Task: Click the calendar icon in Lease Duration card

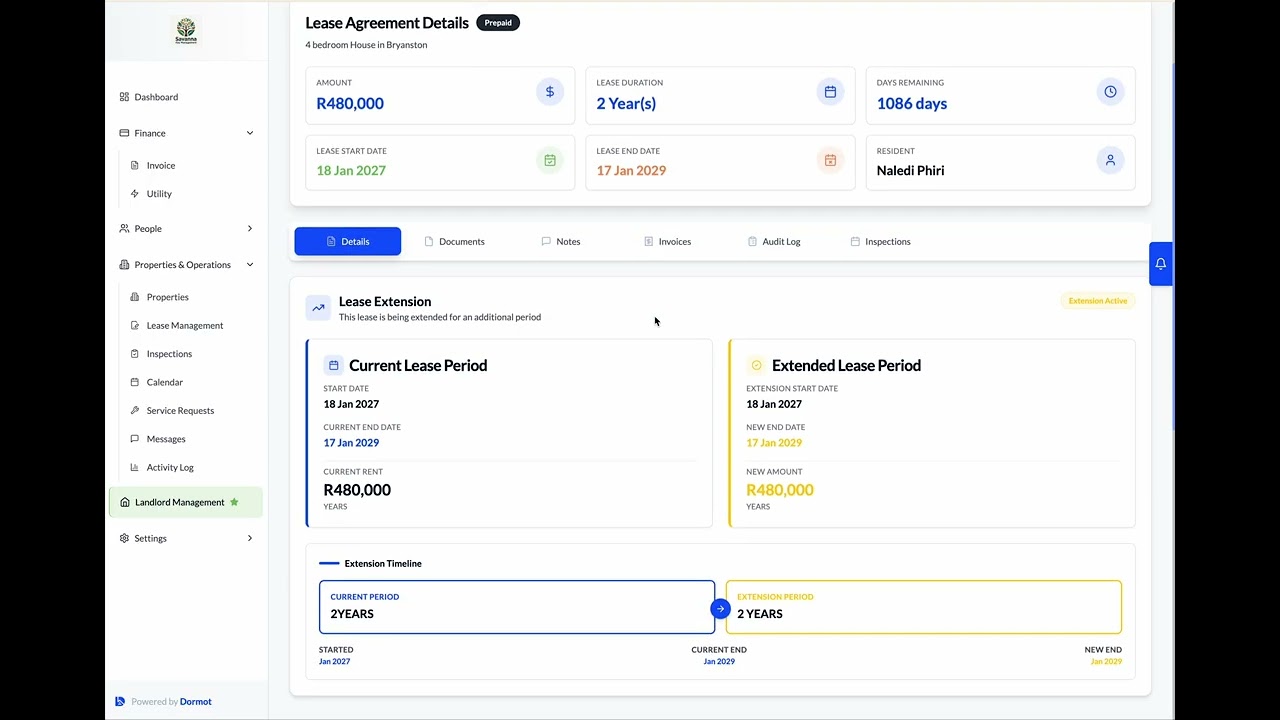Action: point(830,92)
